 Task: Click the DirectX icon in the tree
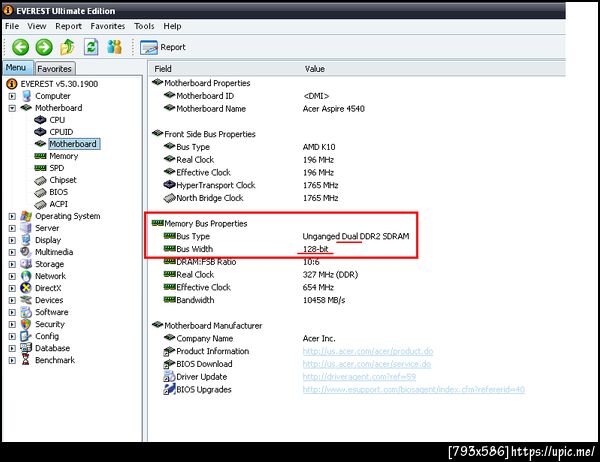26,288
